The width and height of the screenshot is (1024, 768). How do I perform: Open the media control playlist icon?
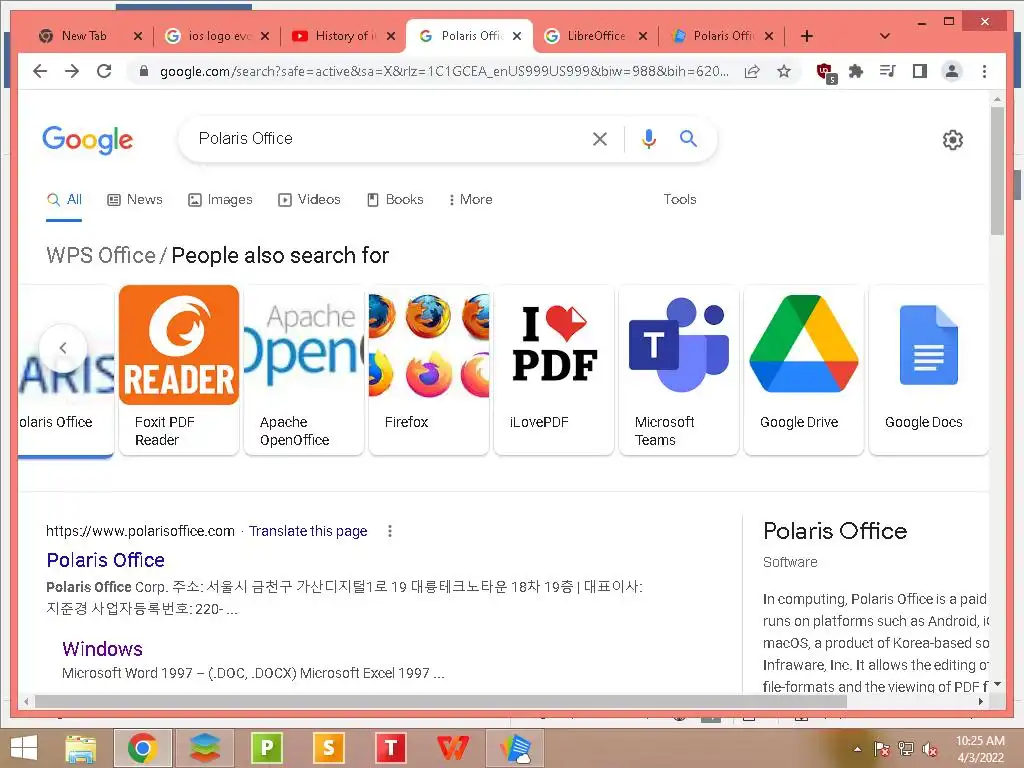888,71
